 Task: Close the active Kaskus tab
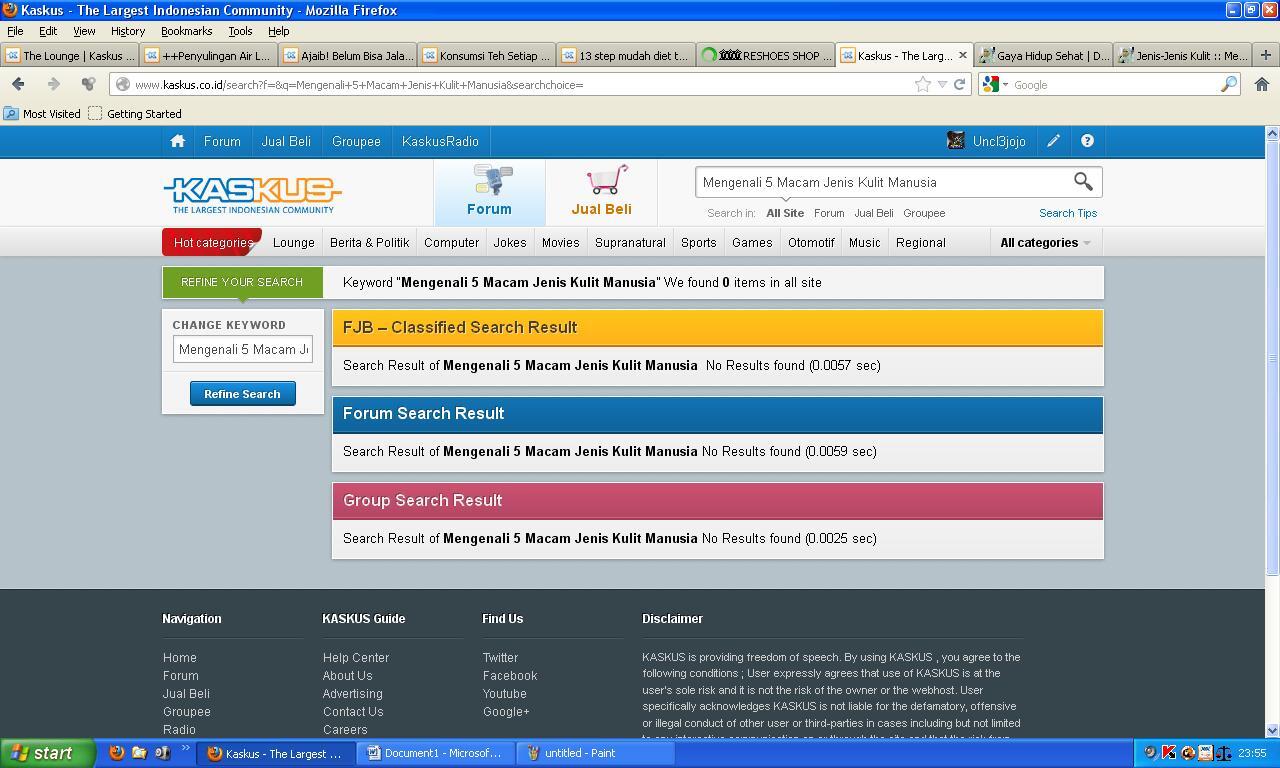click(962, 55)
